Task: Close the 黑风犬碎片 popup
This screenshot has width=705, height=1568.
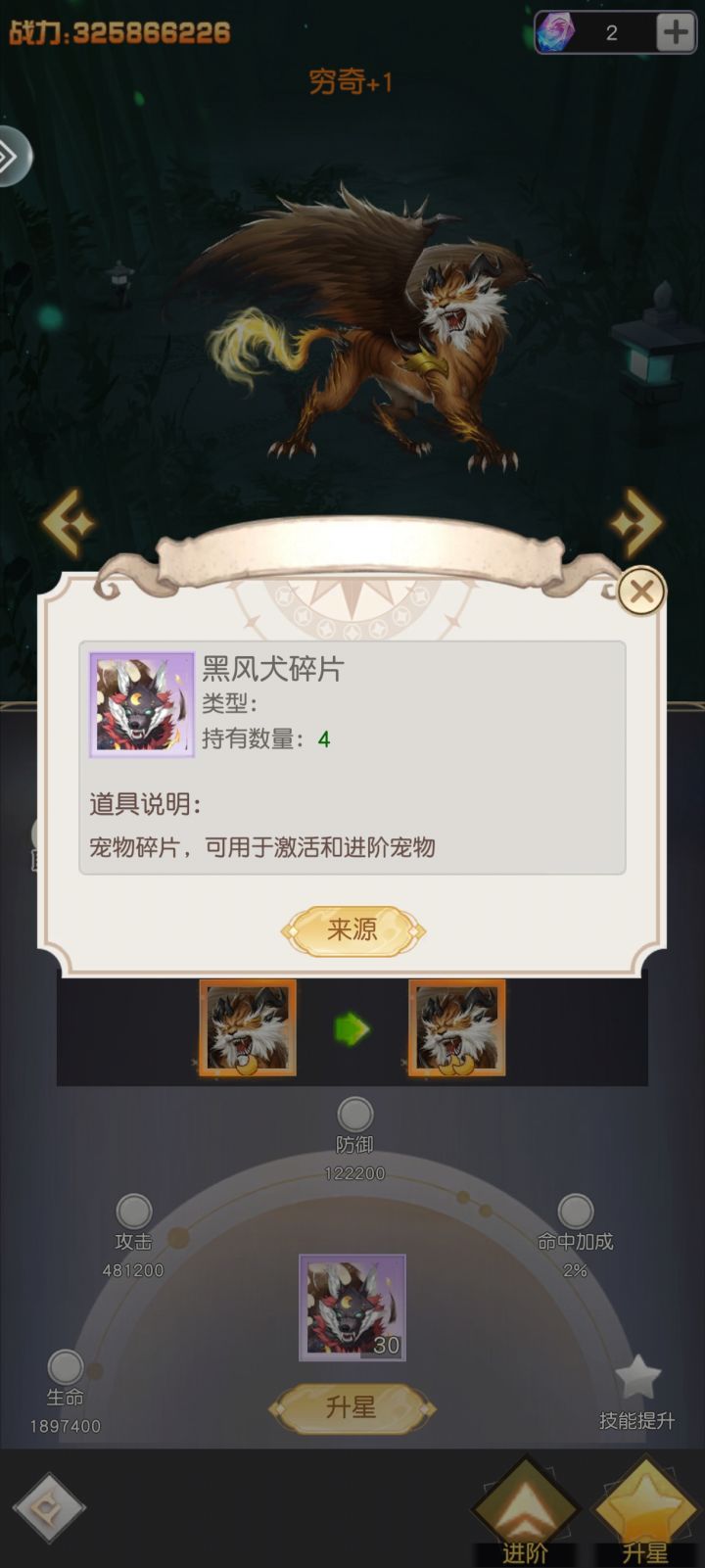Action: coord(641,592)
